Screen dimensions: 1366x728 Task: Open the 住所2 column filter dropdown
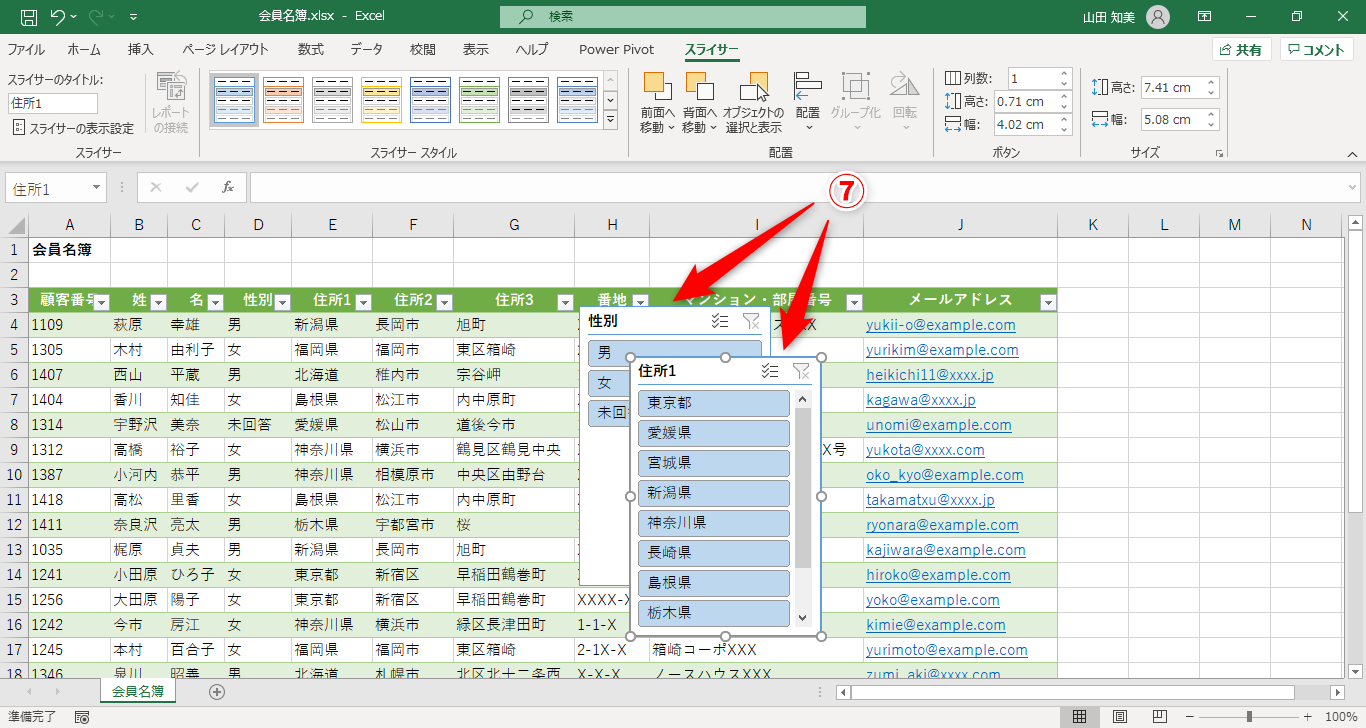pos(444,302)
